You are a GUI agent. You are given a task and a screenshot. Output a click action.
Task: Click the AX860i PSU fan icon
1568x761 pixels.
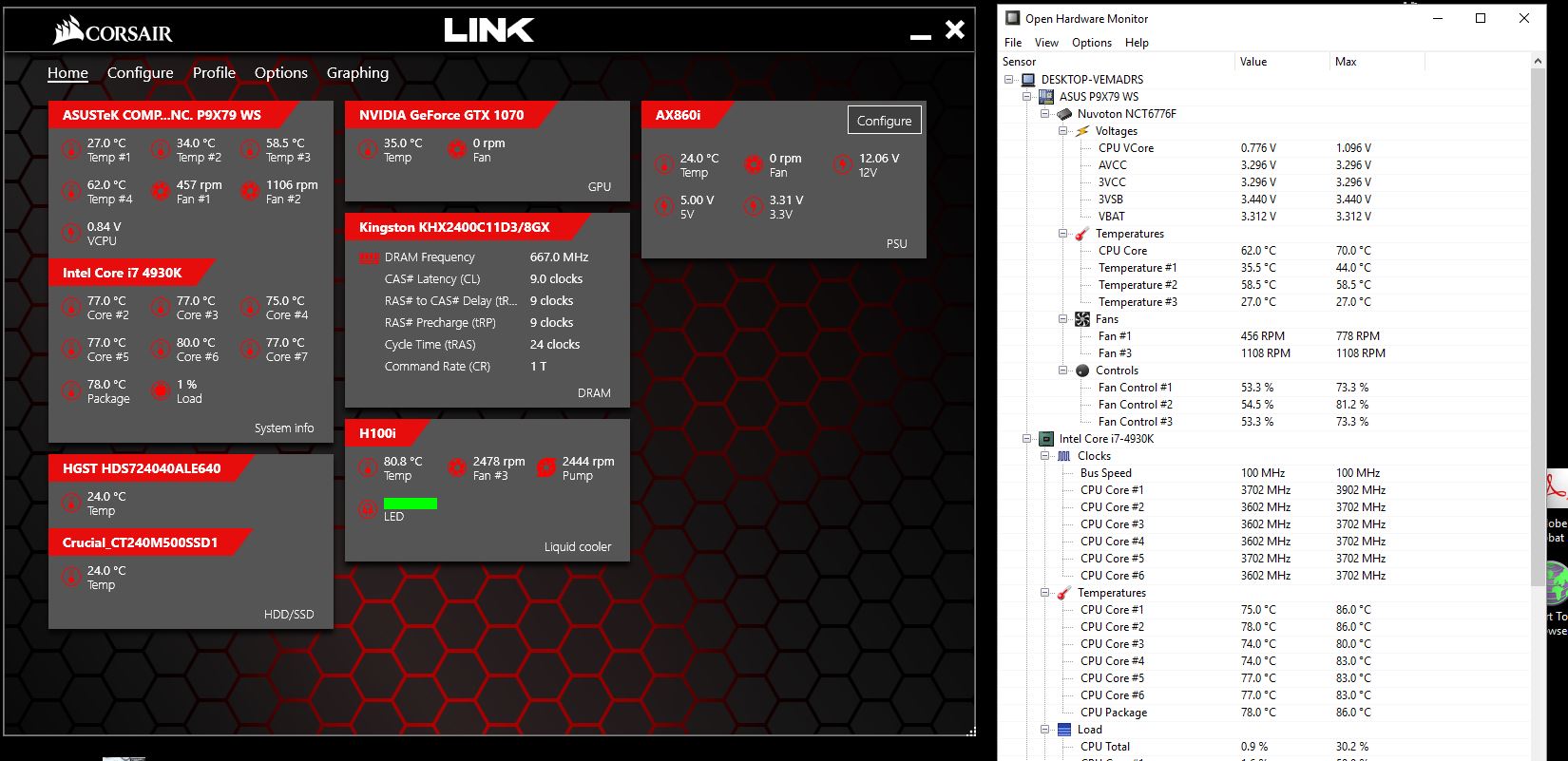point(754,164)
